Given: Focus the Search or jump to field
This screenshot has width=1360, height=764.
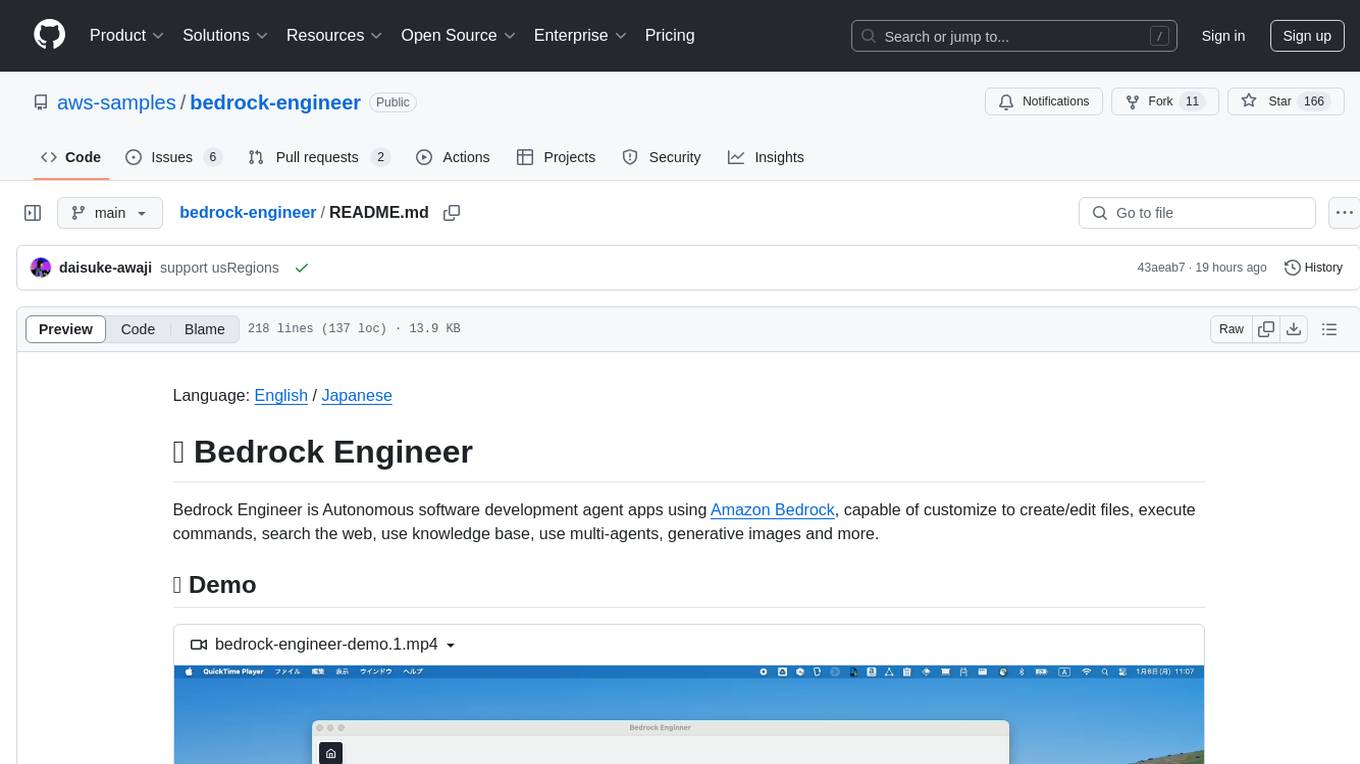Looking at the screenshot, I should (1016, 36).
